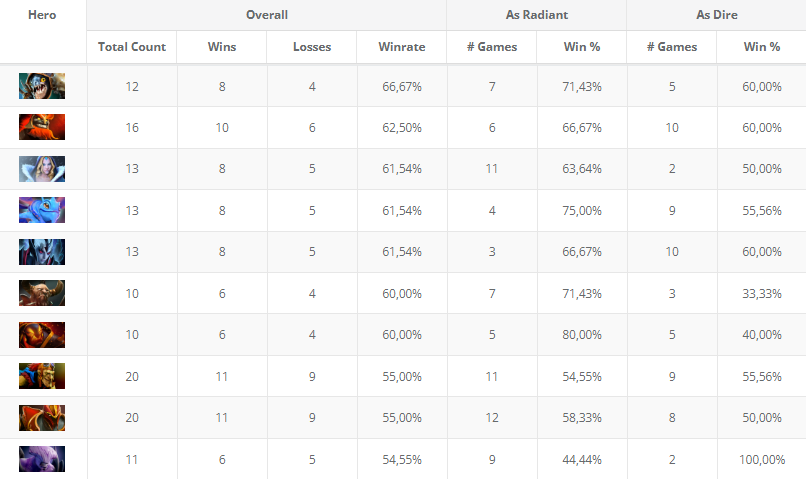Viewport: 806px width, 479px height.
Task: Click Win % header under As Radiant
Action: click(582, 47)
